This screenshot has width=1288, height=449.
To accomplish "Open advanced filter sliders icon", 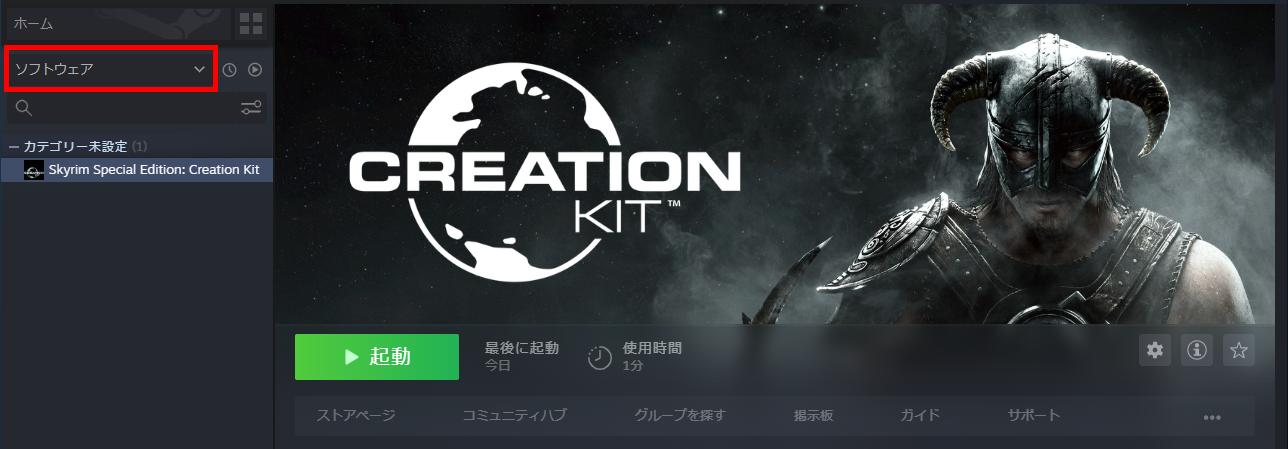I will pyautogui.click(x=251, y=108).
